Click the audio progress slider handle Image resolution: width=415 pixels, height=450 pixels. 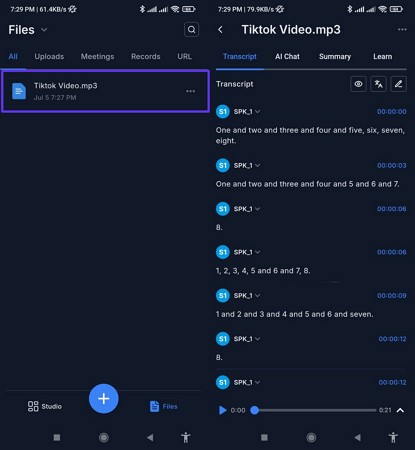click(254, 410)
